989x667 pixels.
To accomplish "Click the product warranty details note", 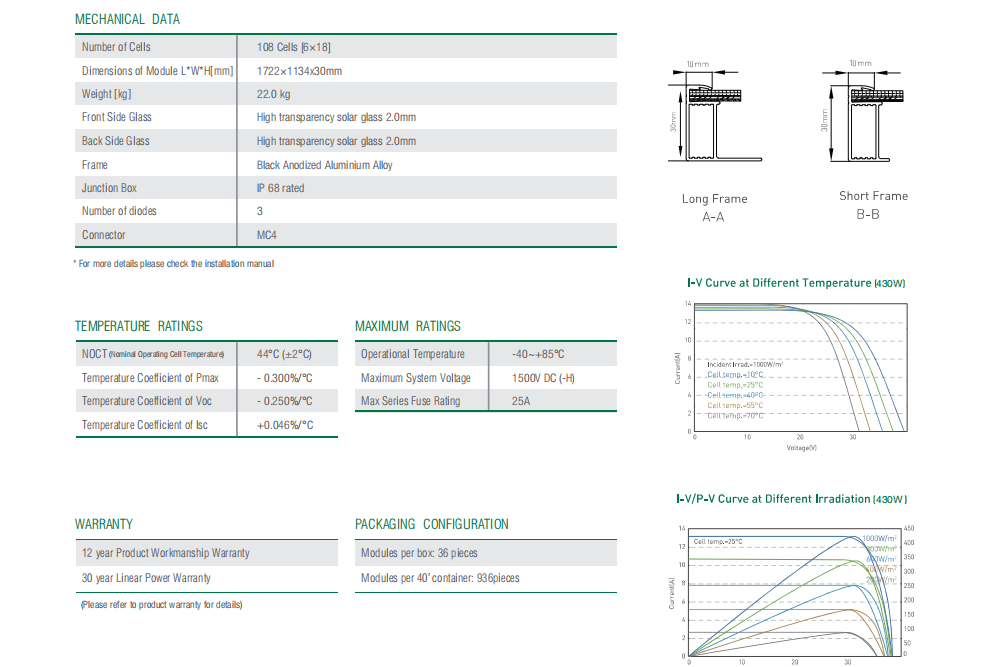I will [161, 605].
